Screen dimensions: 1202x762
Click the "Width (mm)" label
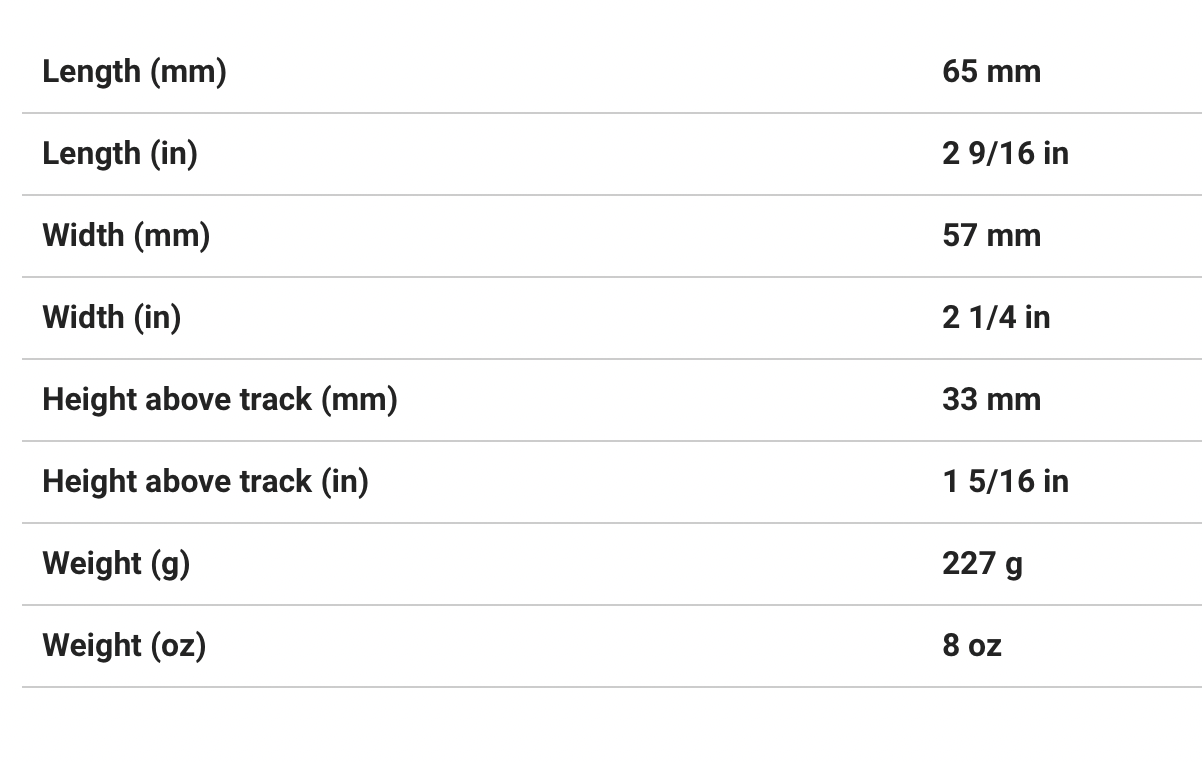click(126, 236)
